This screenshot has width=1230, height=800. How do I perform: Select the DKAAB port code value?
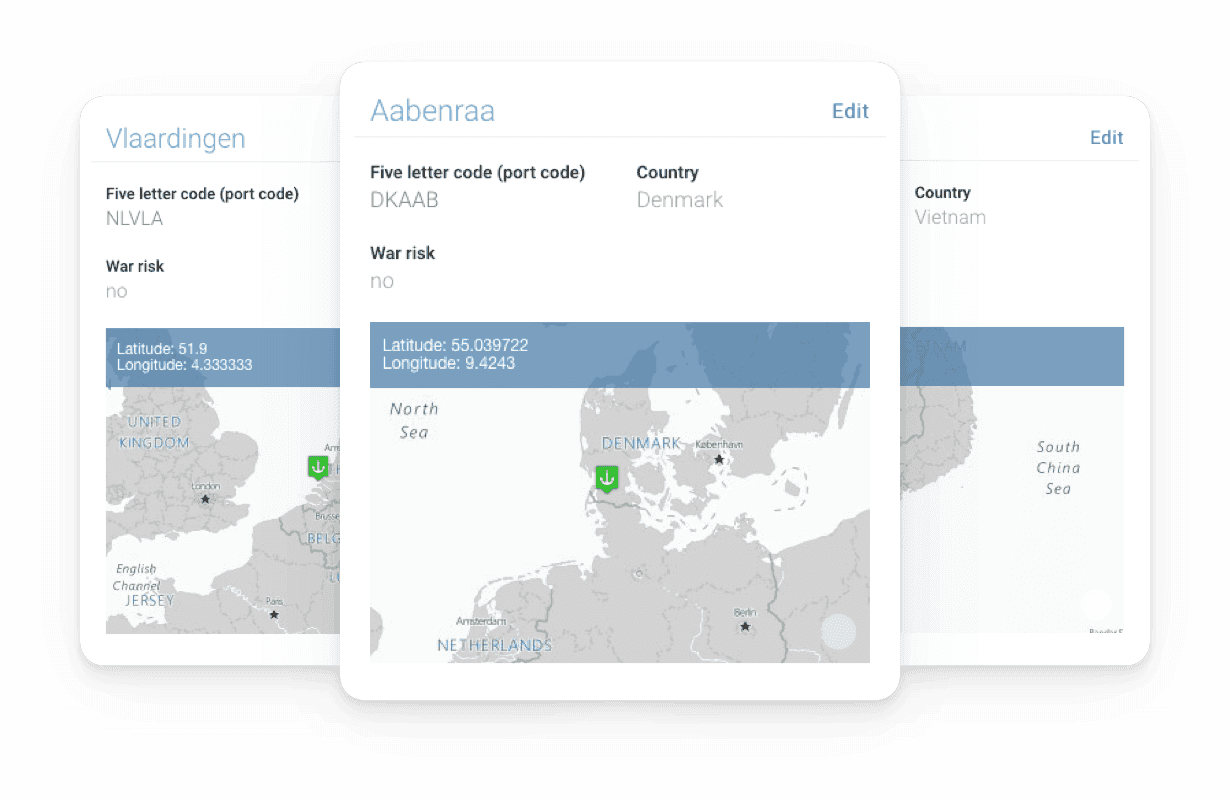click(404, 200)
